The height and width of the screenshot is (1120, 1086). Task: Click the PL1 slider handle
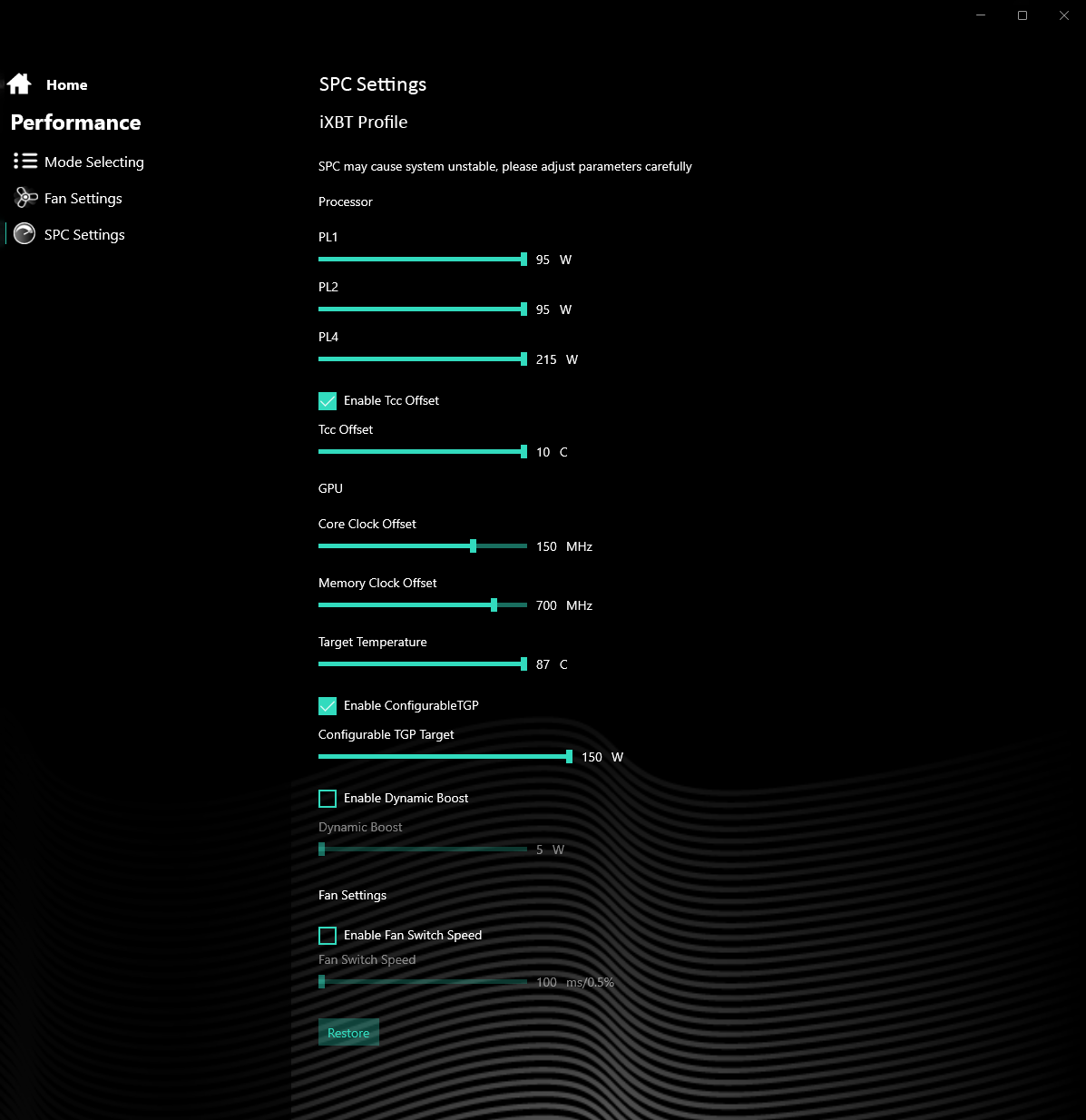point(523,260)
